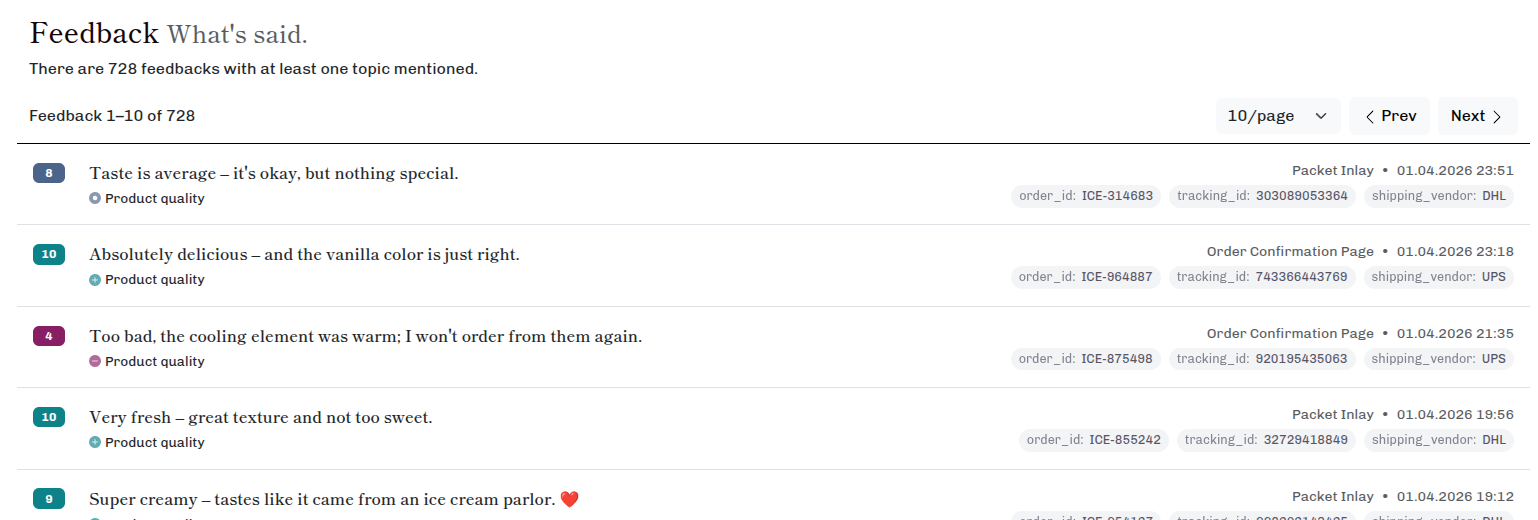Click order_id ICE-314683 tag
The height and width of the screenshot is (520, 1538).
[x=1085, y=196]
